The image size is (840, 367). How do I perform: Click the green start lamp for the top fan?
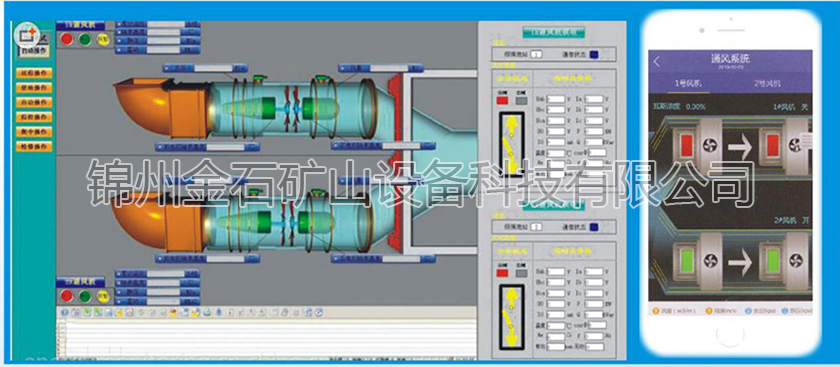[x=85, y=39]
